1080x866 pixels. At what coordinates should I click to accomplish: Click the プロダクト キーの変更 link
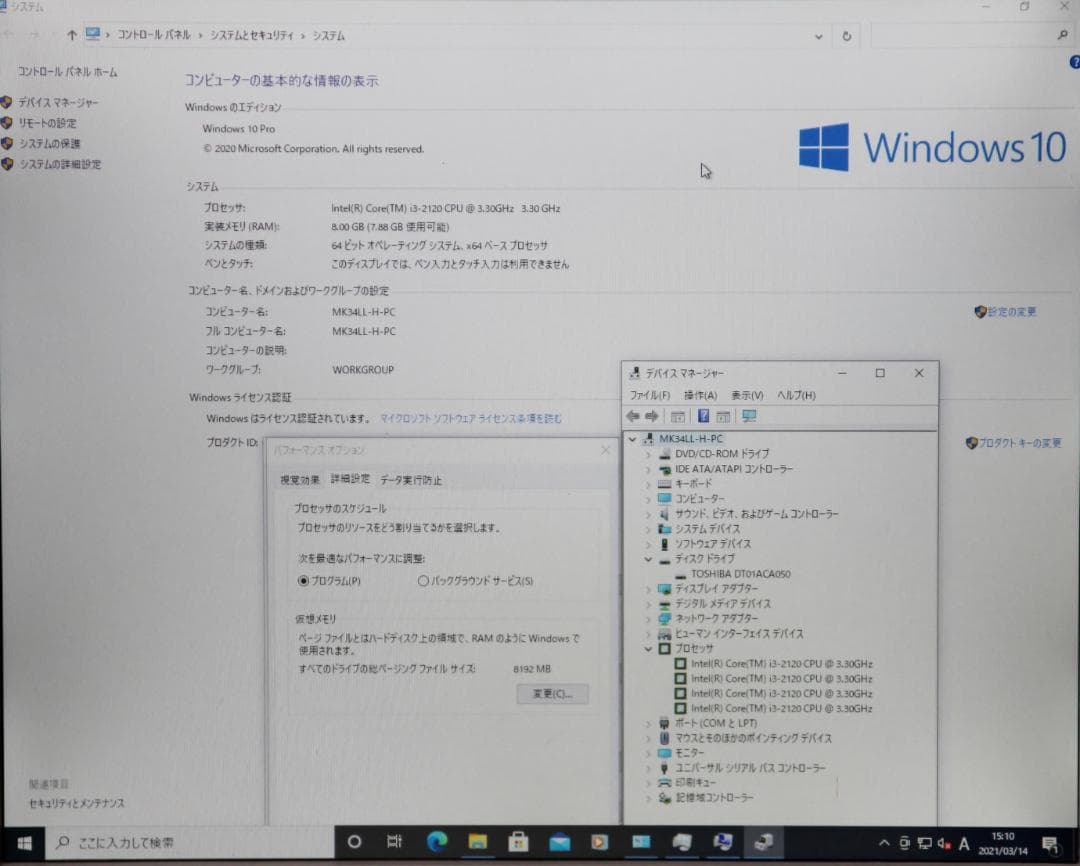tap(1019, 441)
